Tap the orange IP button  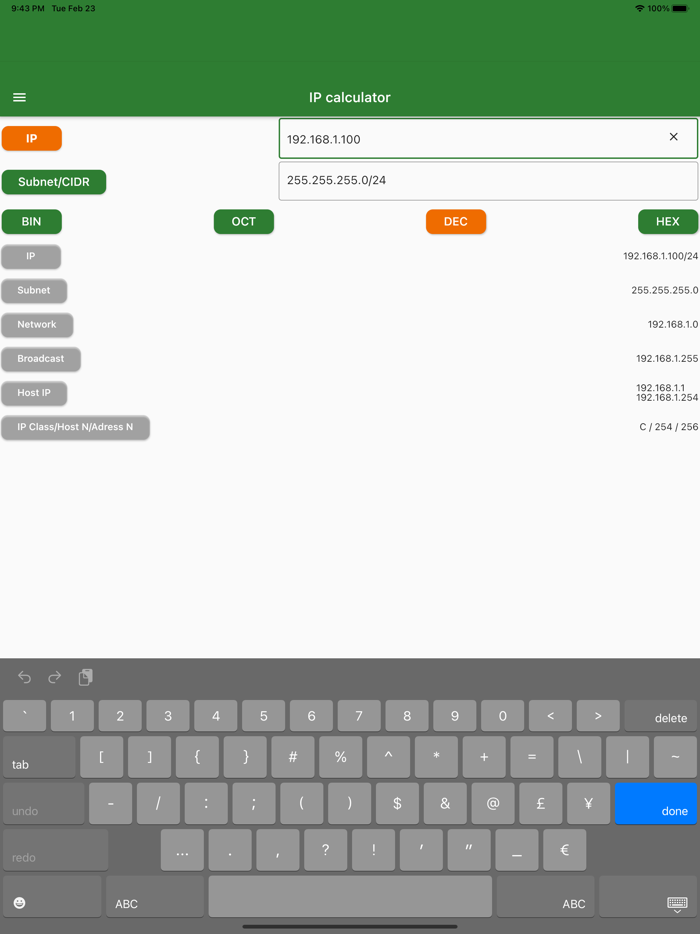tap(32, 138)
